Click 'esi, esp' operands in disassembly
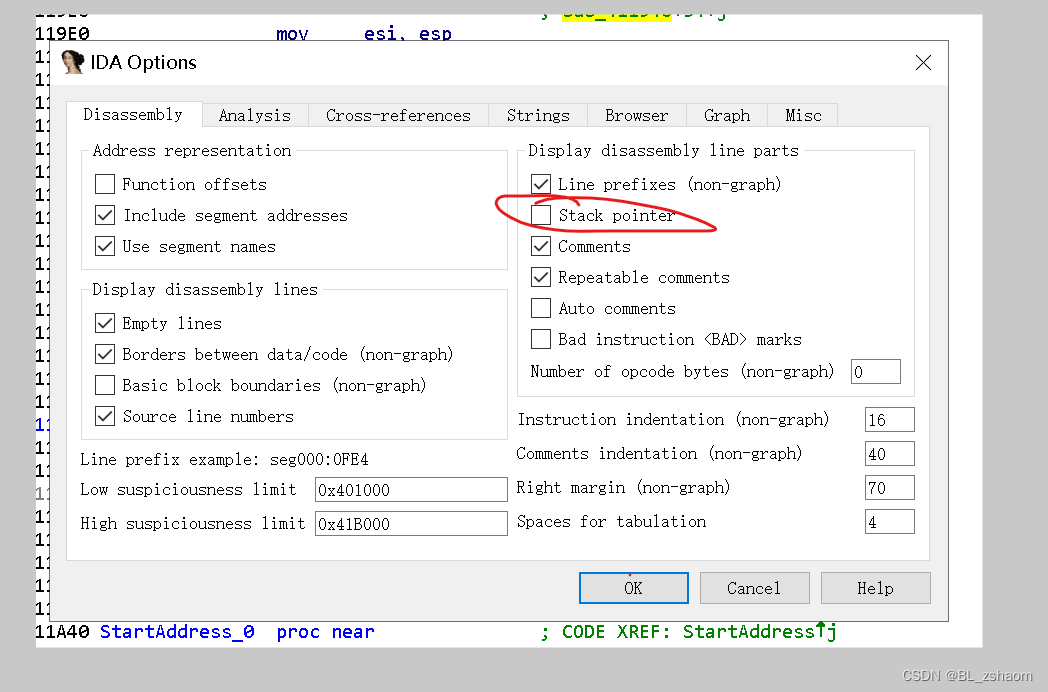The width and height of the screenshot is (1048, 692). click(x=408, y=33)
